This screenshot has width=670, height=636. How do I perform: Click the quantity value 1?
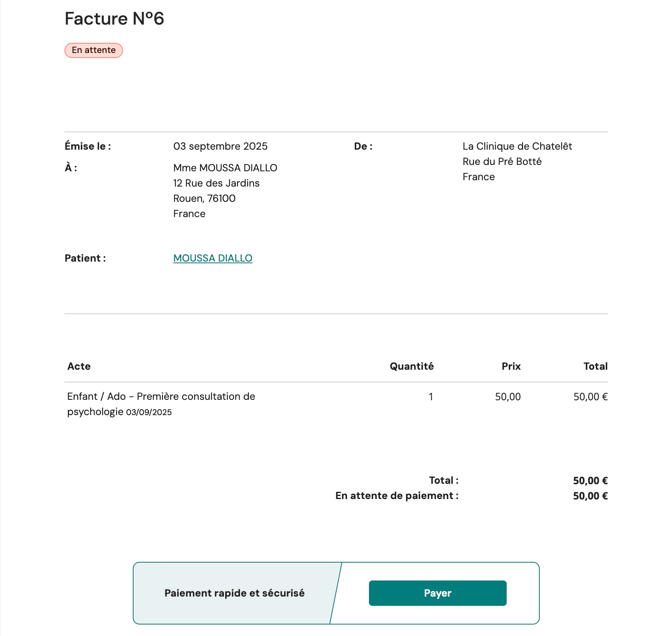point(431,397)
